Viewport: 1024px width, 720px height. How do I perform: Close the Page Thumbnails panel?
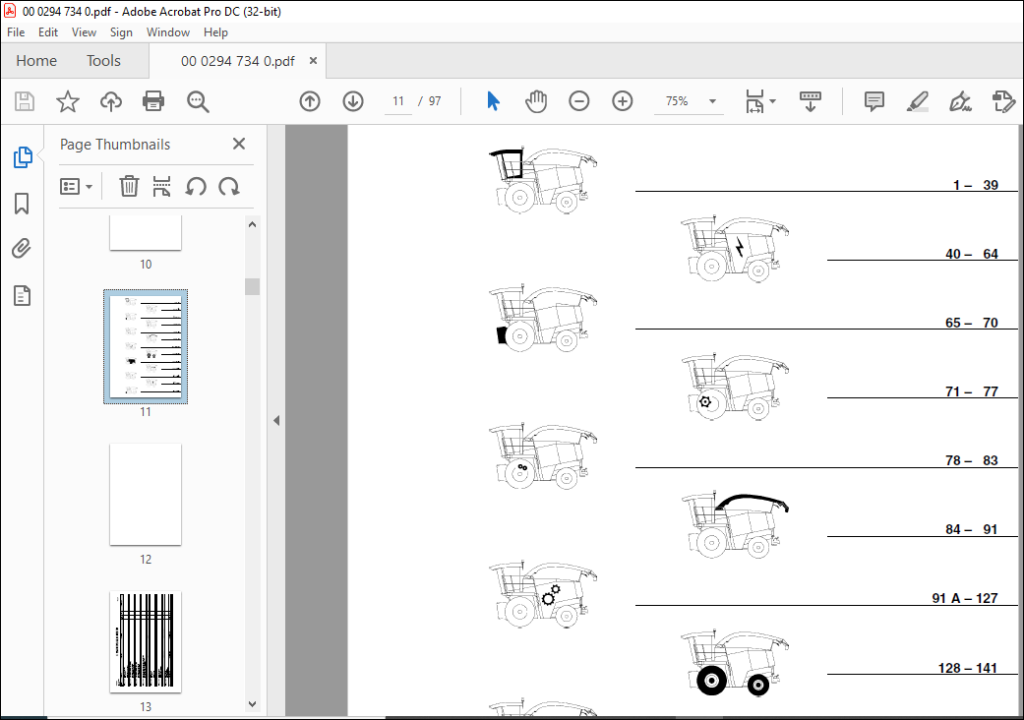click(x=239, y=144)
